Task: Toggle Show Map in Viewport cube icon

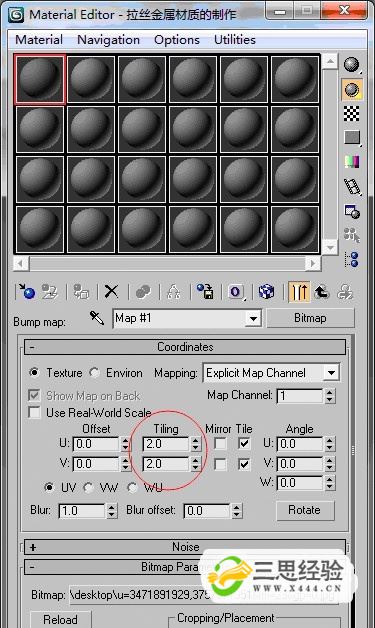Action: [x=266, y=292]
